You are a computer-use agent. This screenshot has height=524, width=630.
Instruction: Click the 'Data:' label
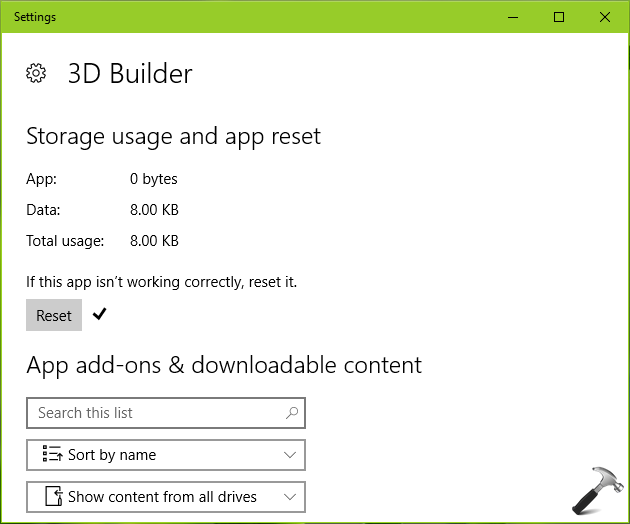point(43,210)
